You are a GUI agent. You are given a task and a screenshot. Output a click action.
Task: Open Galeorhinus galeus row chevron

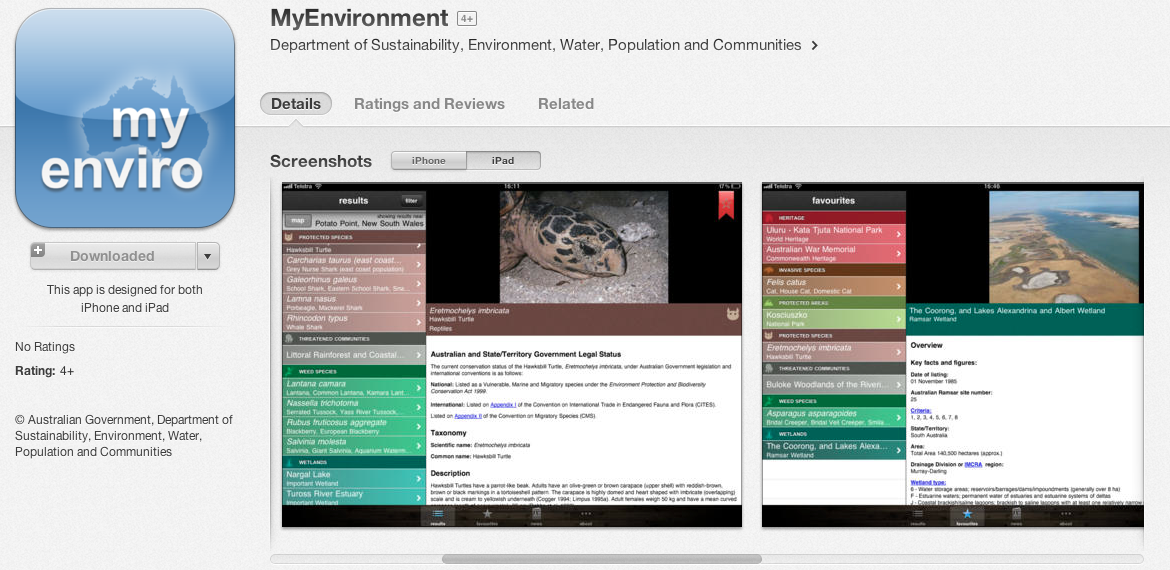[418, 283]
